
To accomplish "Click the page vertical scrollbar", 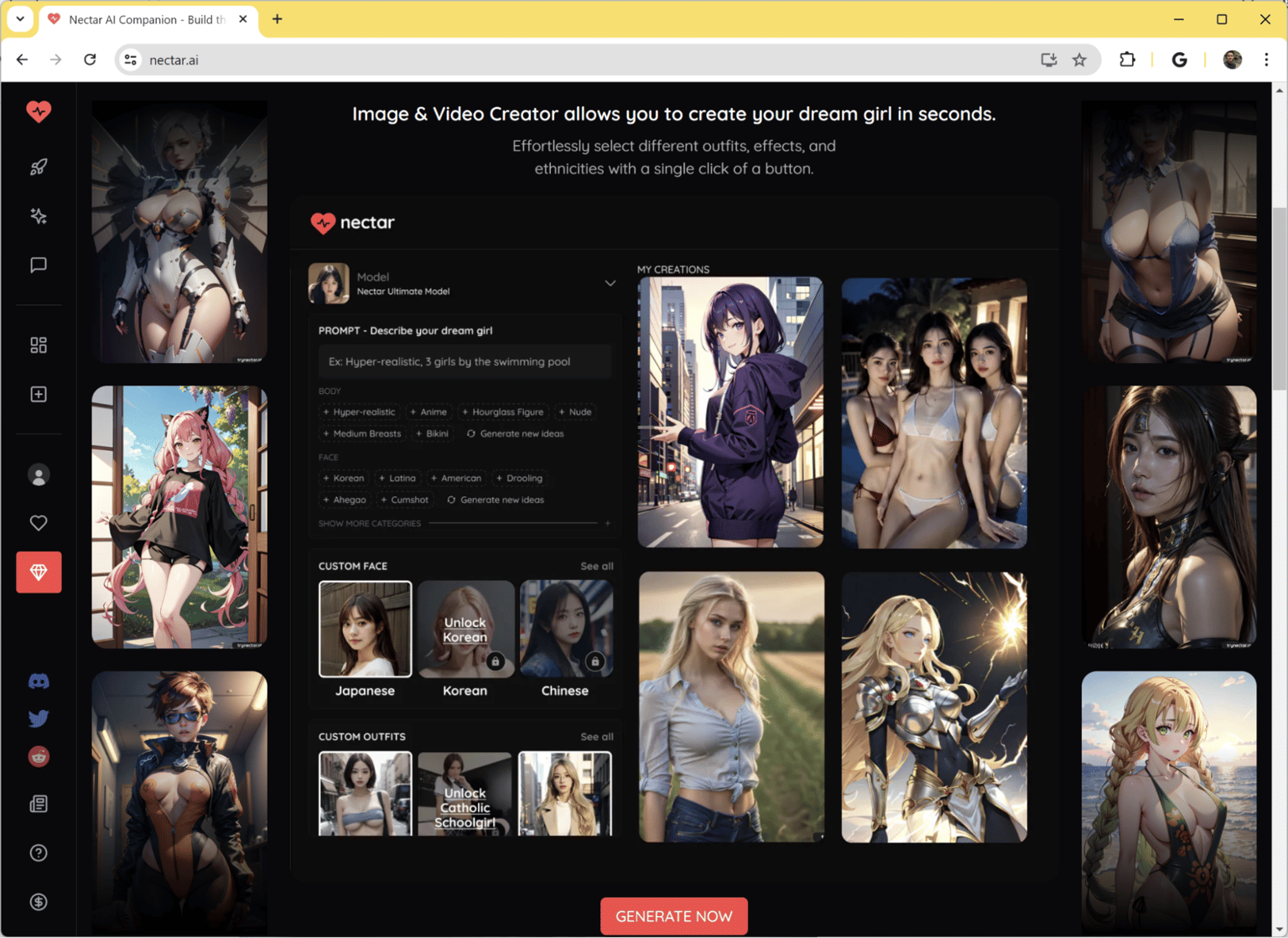I will 1279,298.
